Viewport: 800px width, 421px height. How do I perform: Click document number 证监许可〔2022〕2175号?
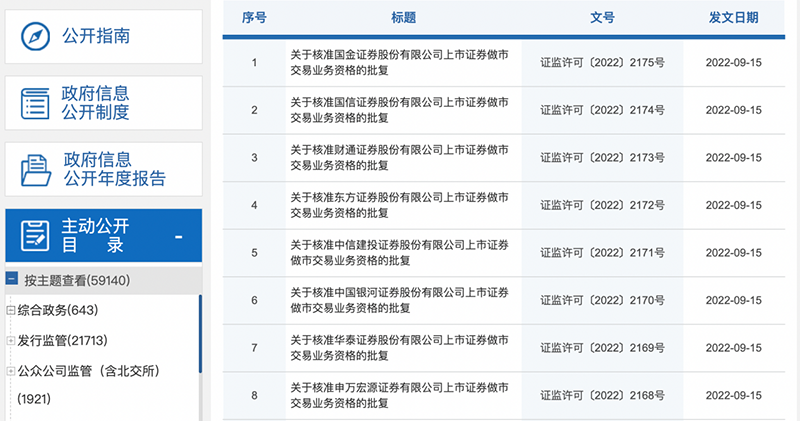(603, 63)
